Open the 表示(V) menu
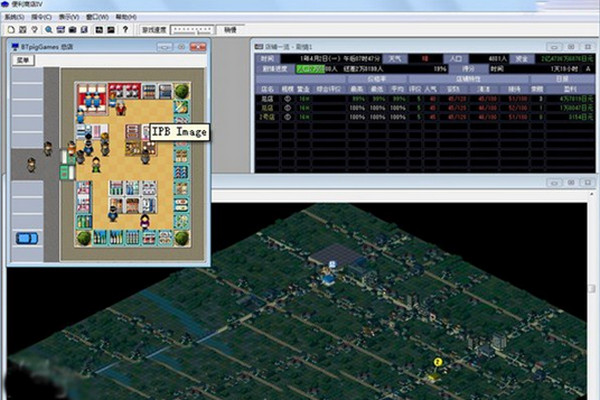This screenshot has height=400, width=600. pyautogui.click(x=69, y=17)
